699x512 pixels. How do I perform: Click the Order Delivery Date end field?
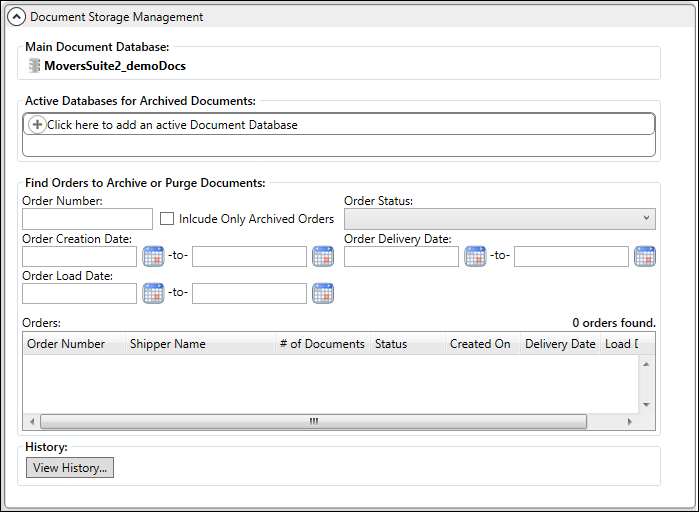coord(571,257)
